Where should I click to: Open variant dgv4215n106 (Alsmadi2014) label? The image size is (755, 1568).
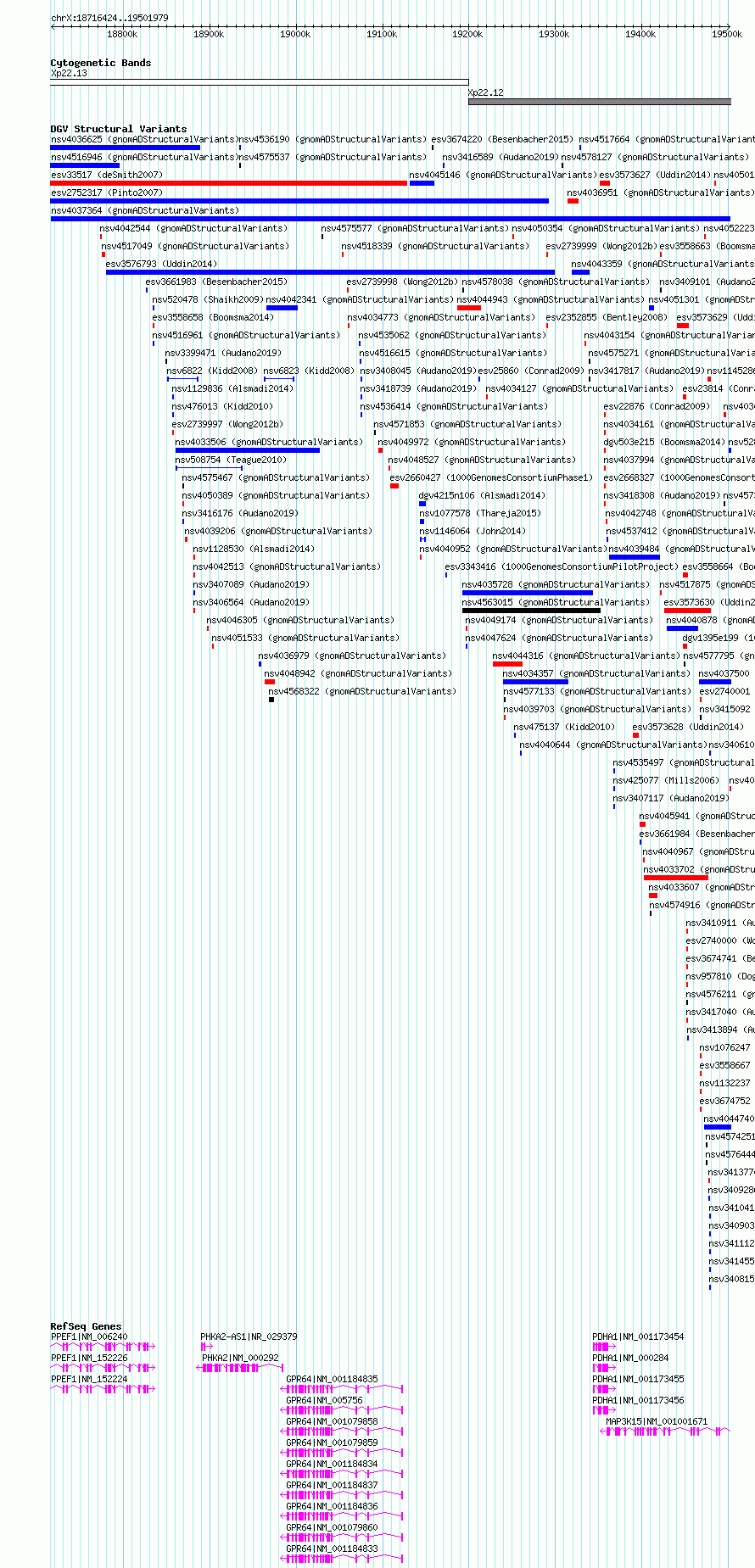point(482,495)
